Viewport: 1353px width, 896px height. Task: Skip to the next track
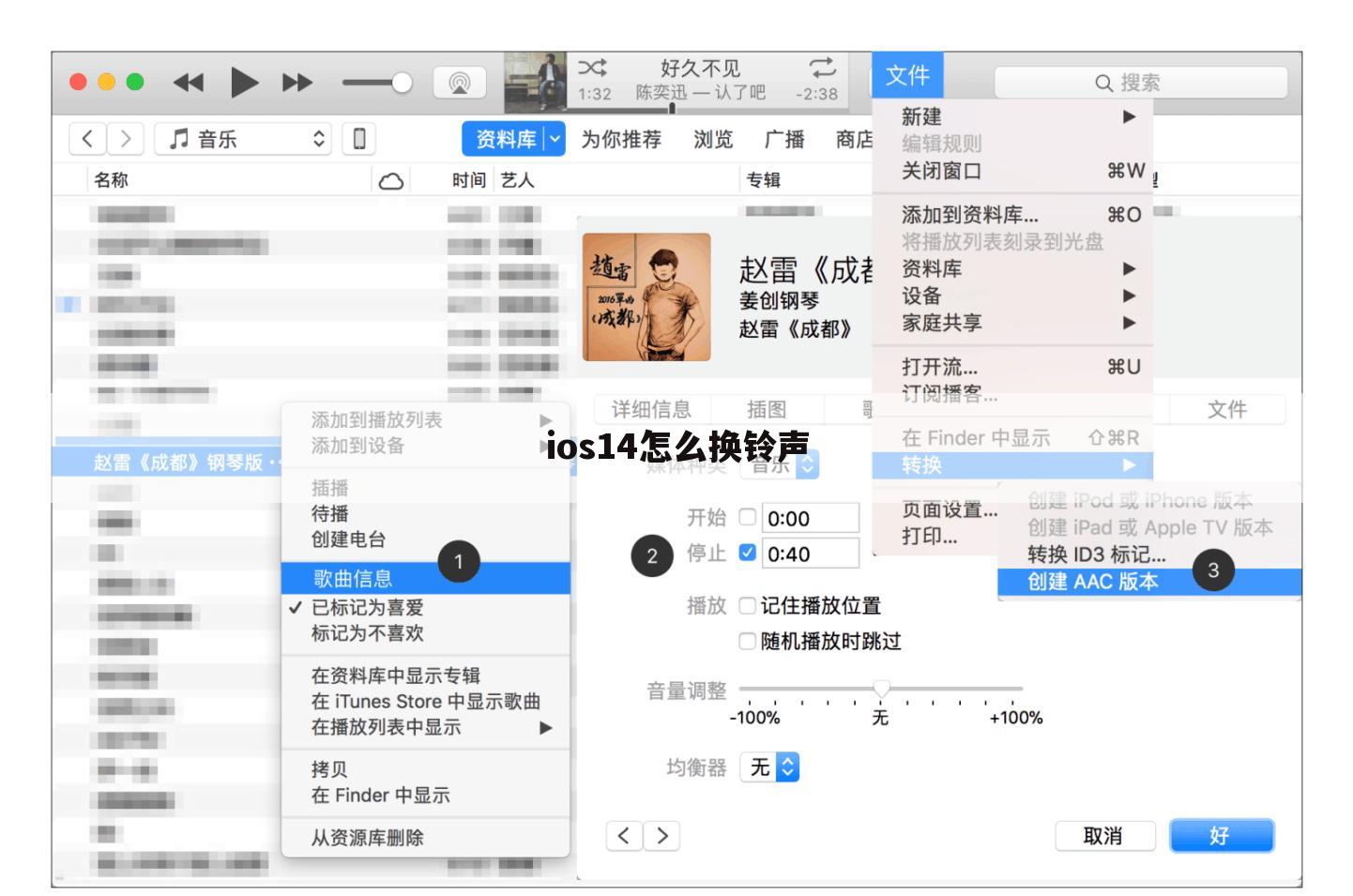(297, 83)
